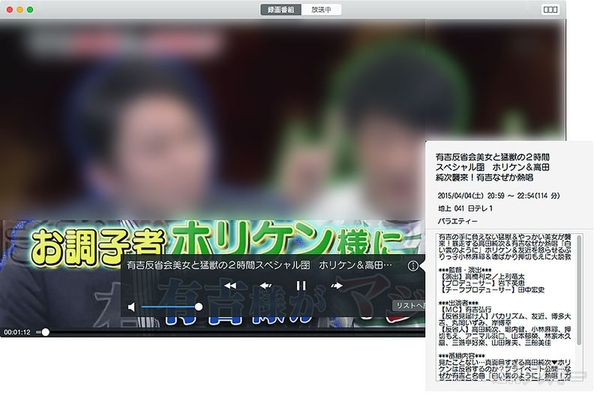The image size is (600, 398).
Task: Click the リストへ button
Action: tap(409, 305)
